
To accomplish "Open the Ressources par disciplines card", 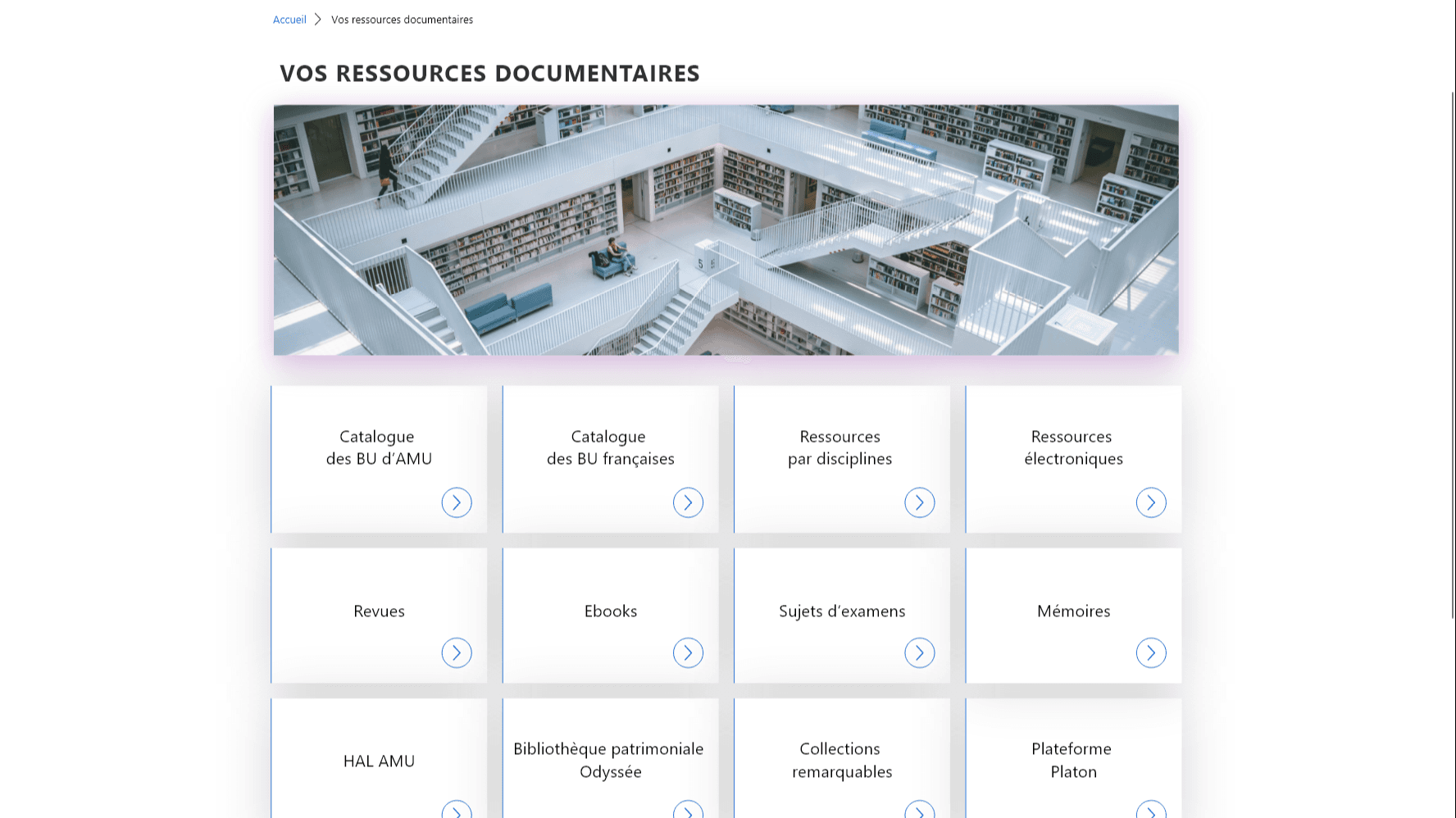I will click(842, 459).
